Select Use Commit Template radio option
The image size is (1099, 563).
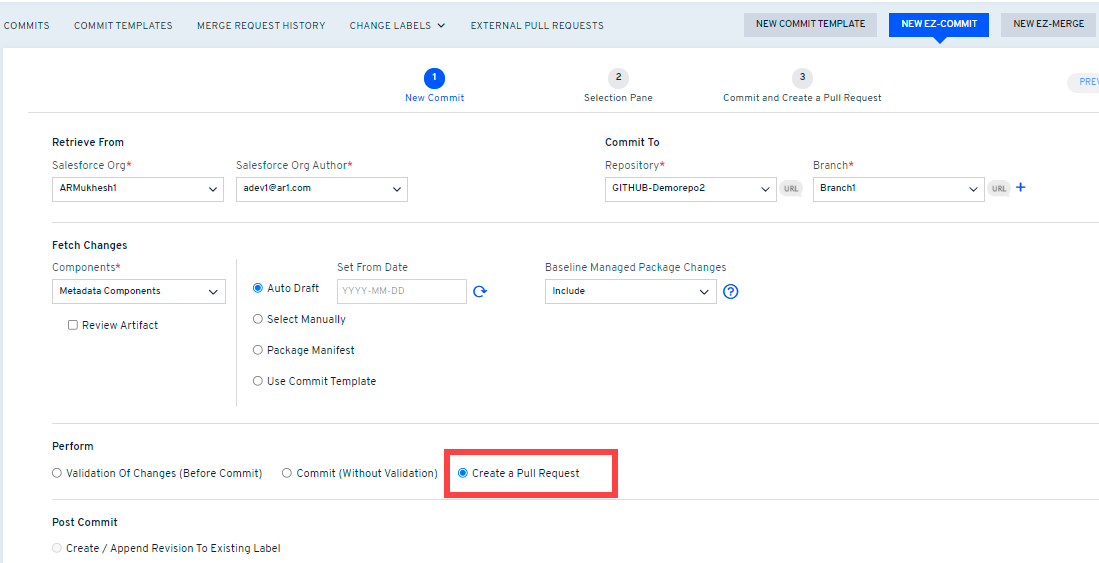(258, 381)
